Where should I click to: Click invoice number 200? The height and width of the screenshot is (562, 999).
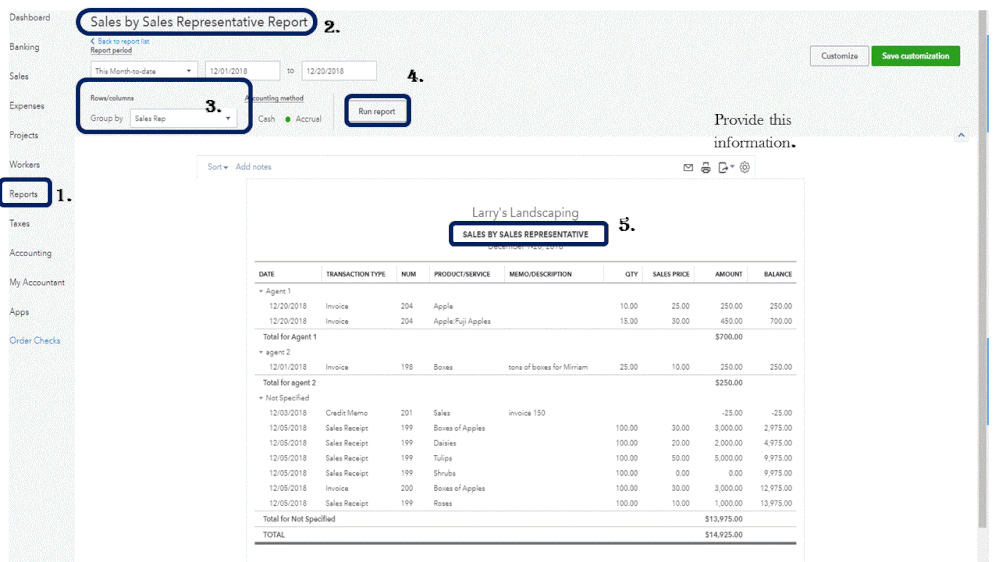point(406,489)
